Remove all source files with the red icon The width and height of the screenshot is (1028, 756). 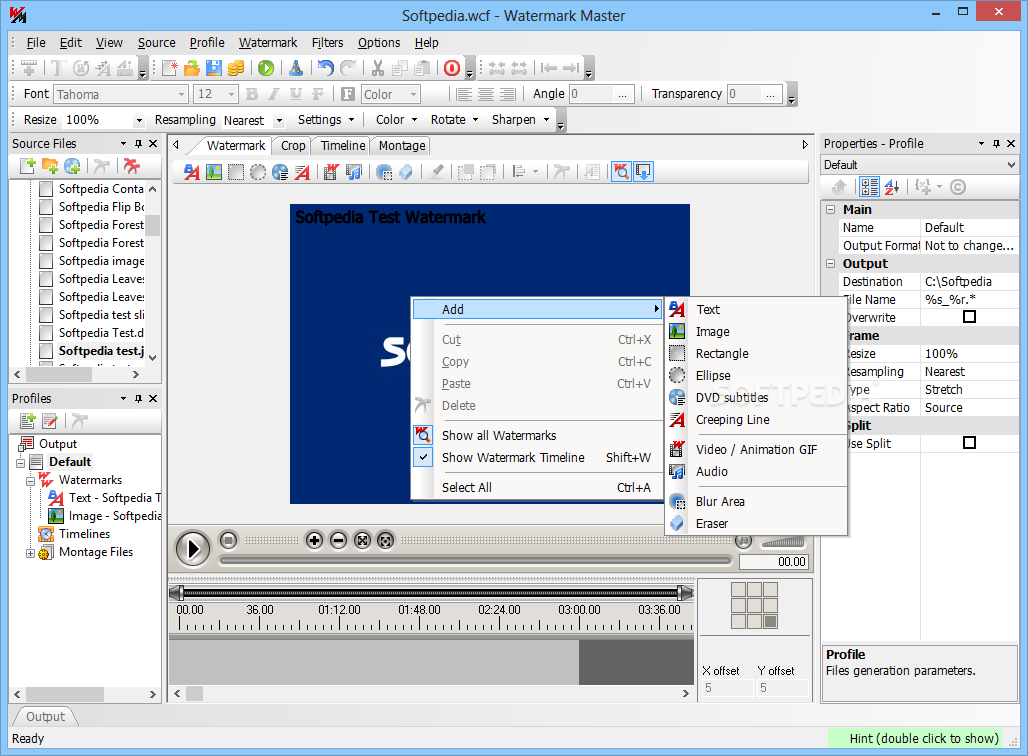132,166
